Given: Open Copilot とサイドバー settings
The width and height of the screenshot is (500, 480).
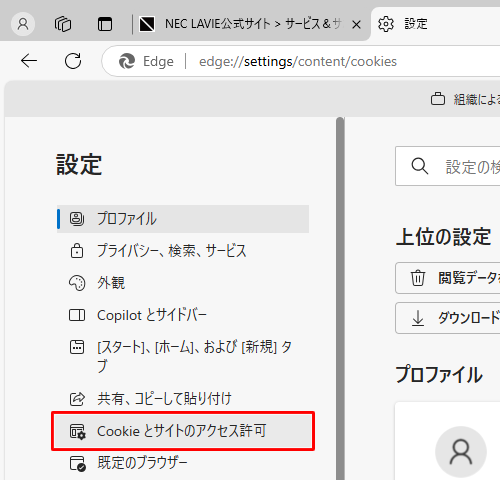Looking at the screenshot, I should (183, 315).
